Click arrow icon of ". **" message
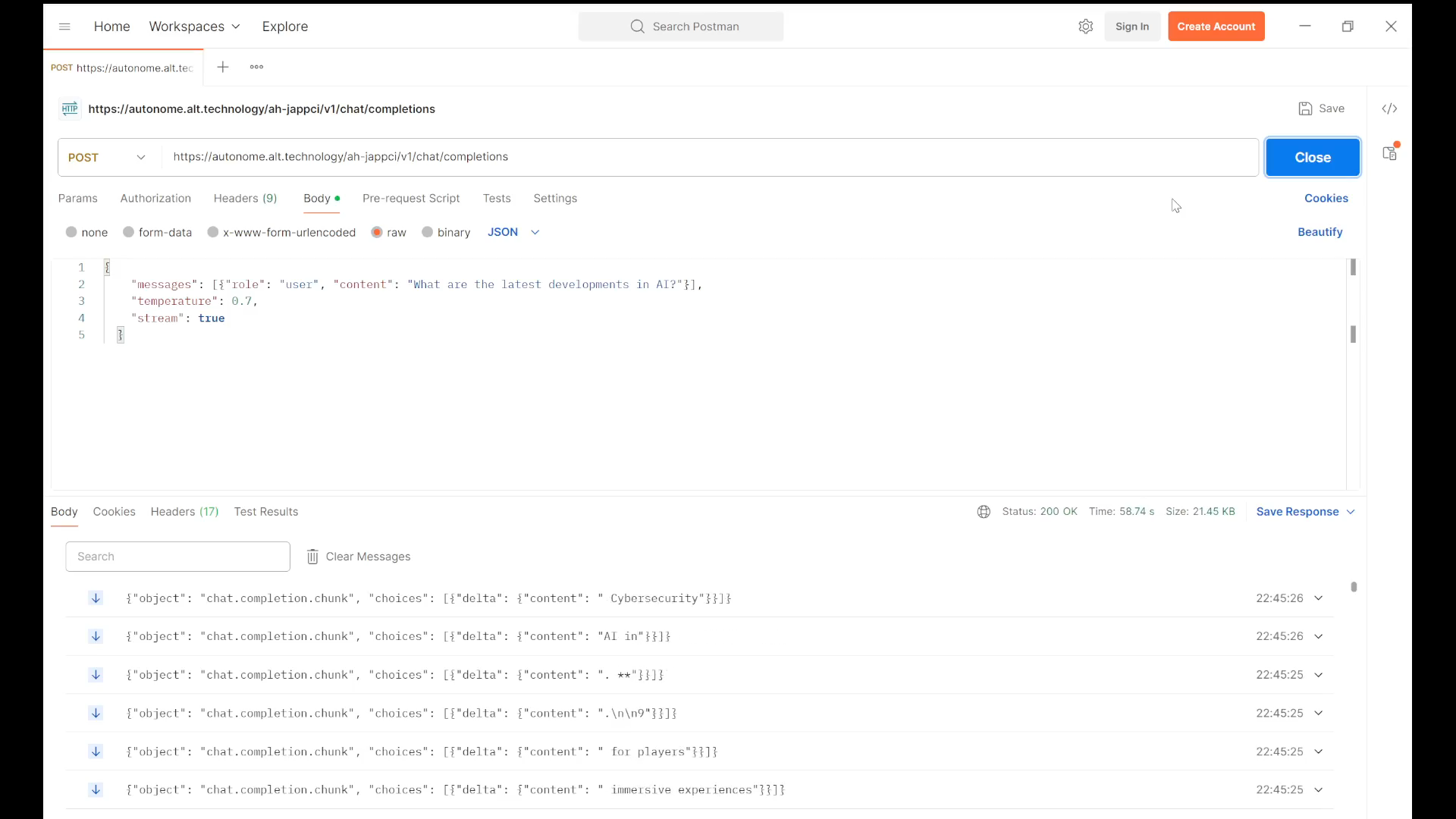This screenshot has width=1456, height=819. tap(96, 675)
